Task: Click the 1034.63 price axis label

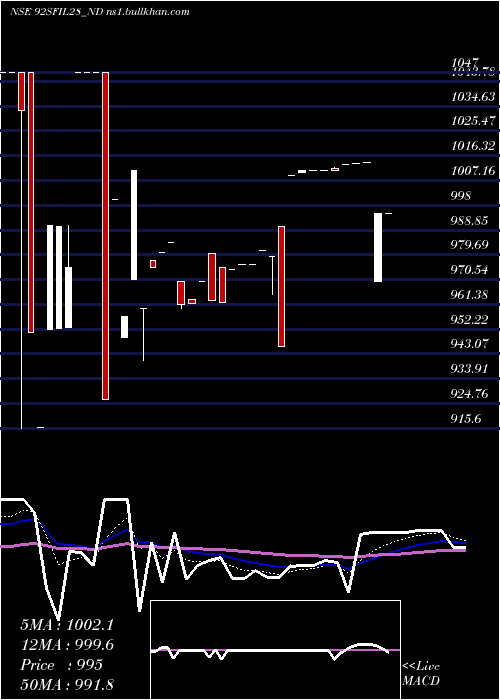Action: tap(473, 96)
